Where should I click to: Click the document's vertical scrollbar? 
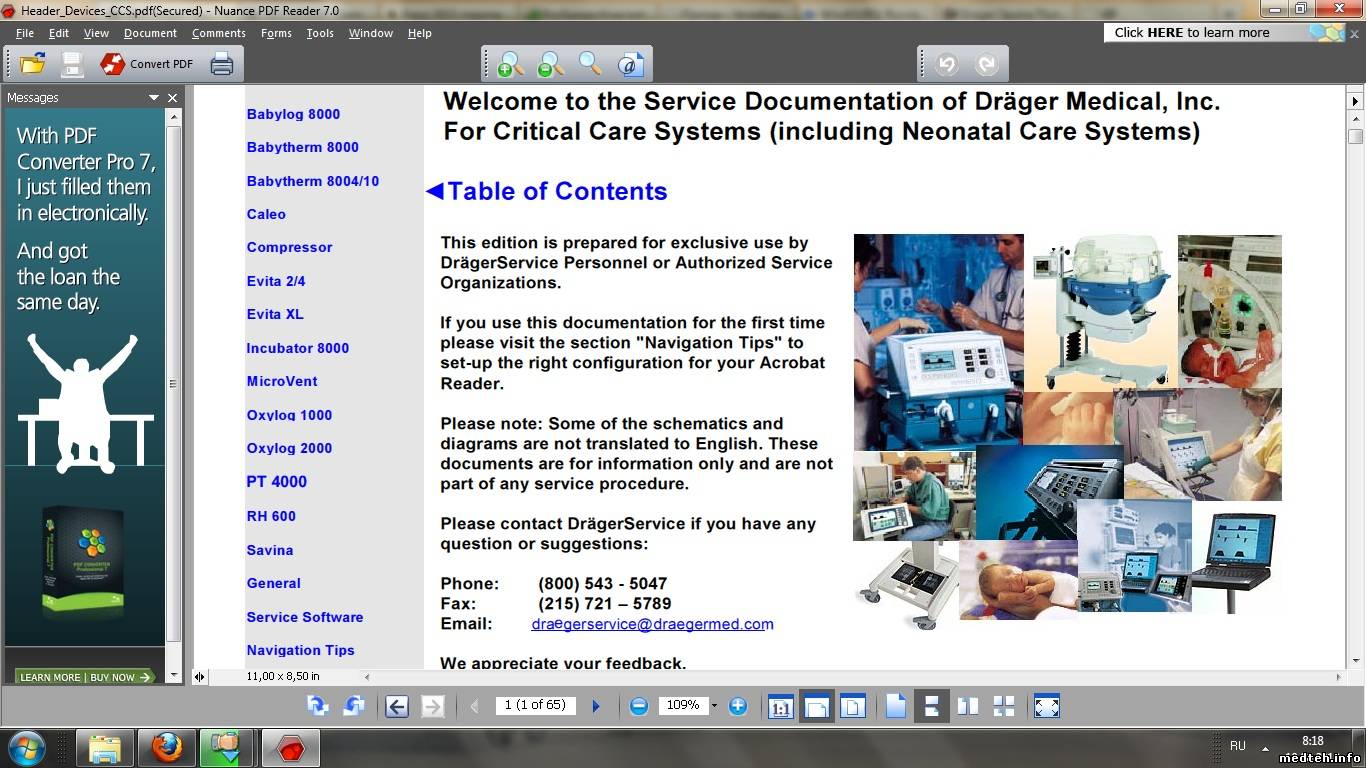pyautogui.click(x=1355, y=400)
